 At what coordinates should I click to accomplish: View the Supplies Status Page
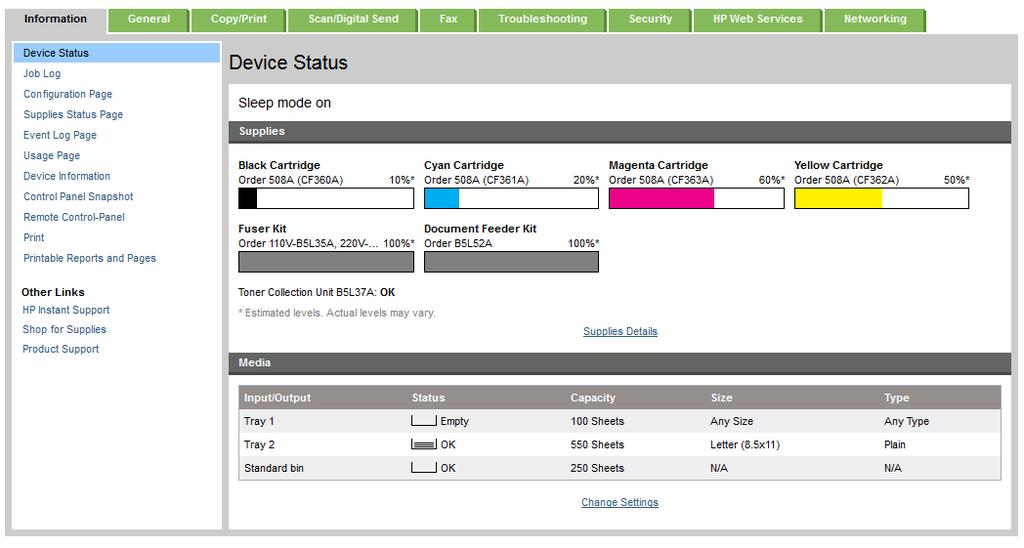[x=73, y=114]
